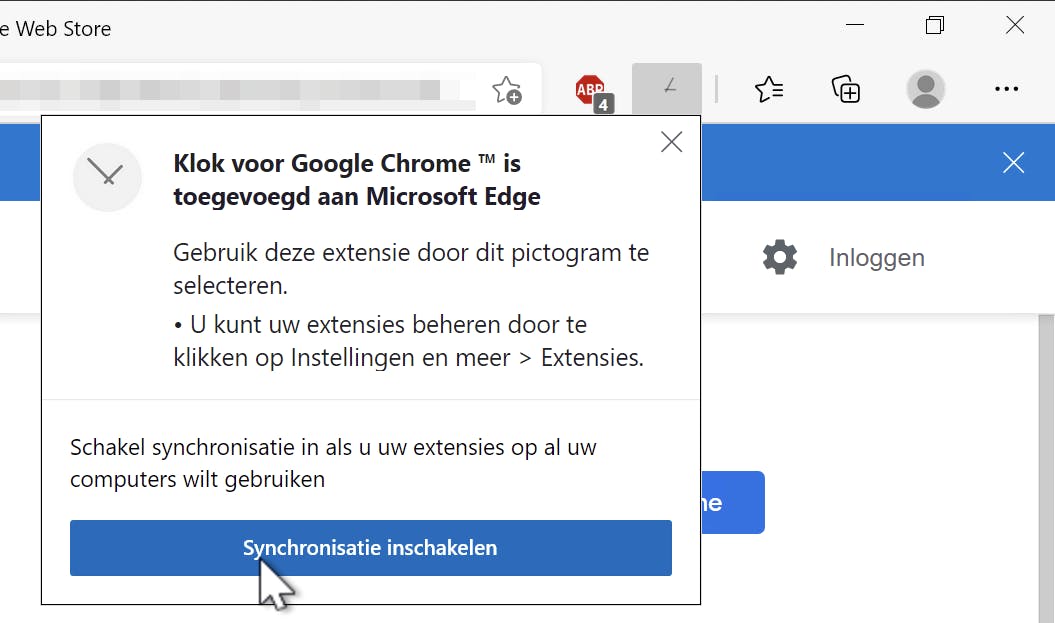Restore down the Edge window
The height and width of the screenshot is (623, 1055).
(x=934, y=26)
